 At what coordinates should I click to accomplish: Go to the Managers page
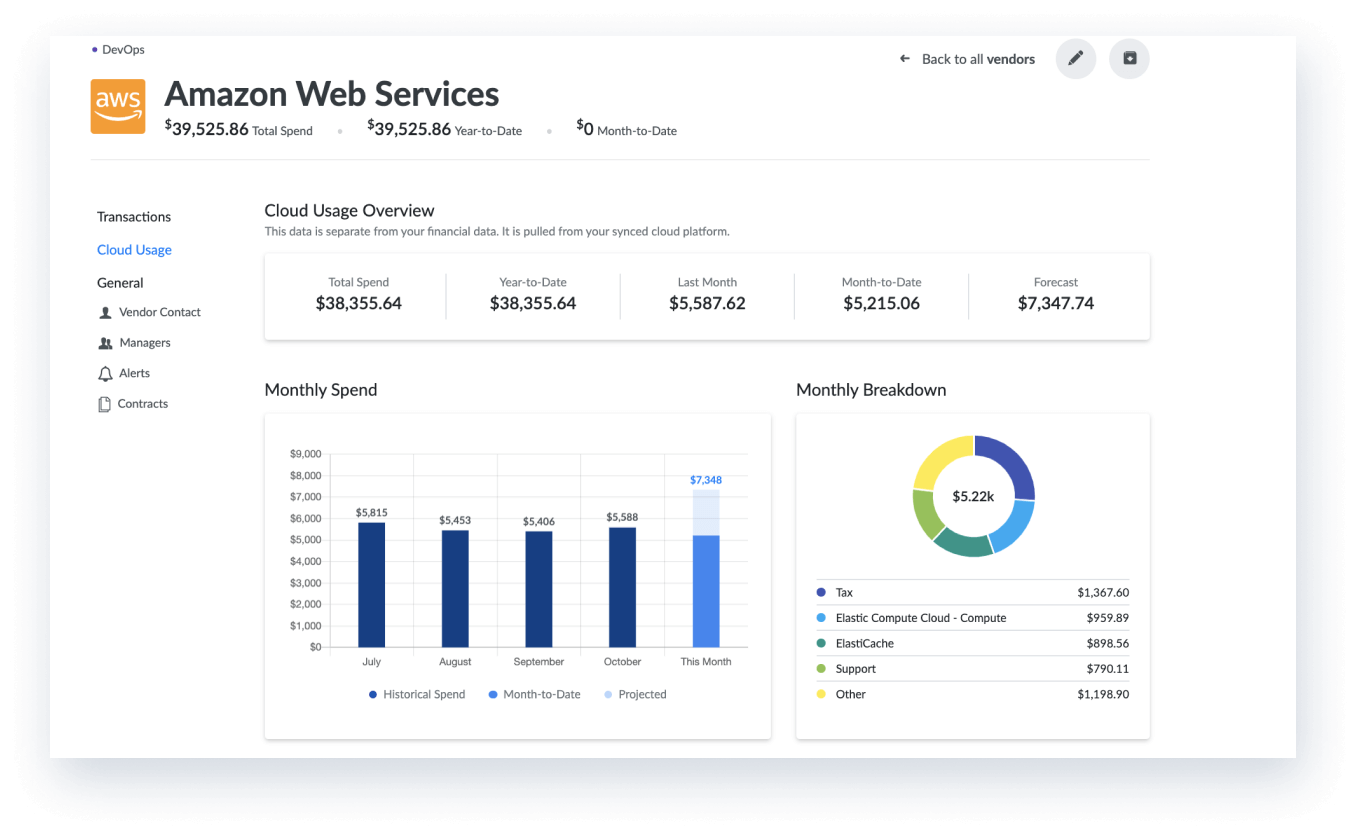(145, 343)
